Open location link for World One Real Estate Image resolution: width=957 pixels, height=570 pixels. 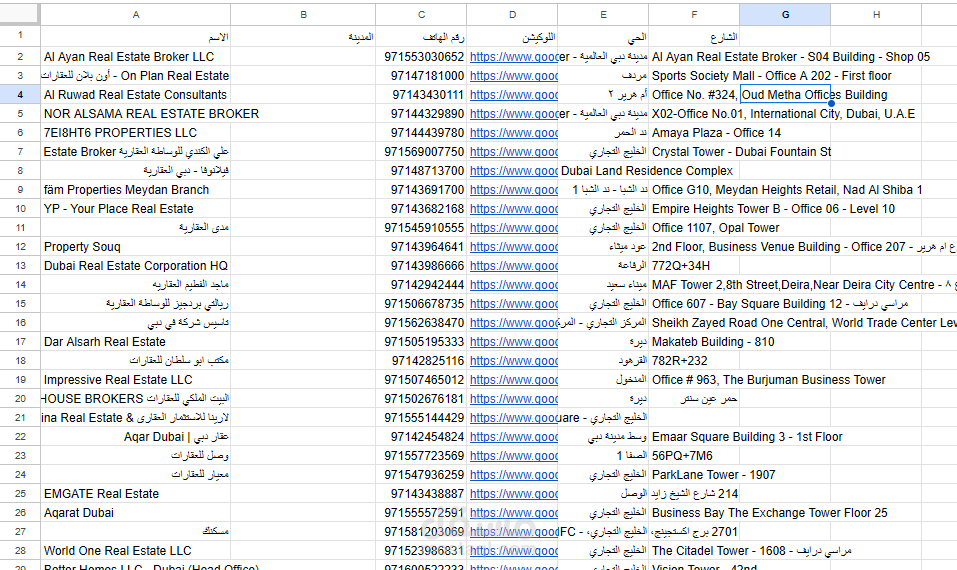[514, 550]
